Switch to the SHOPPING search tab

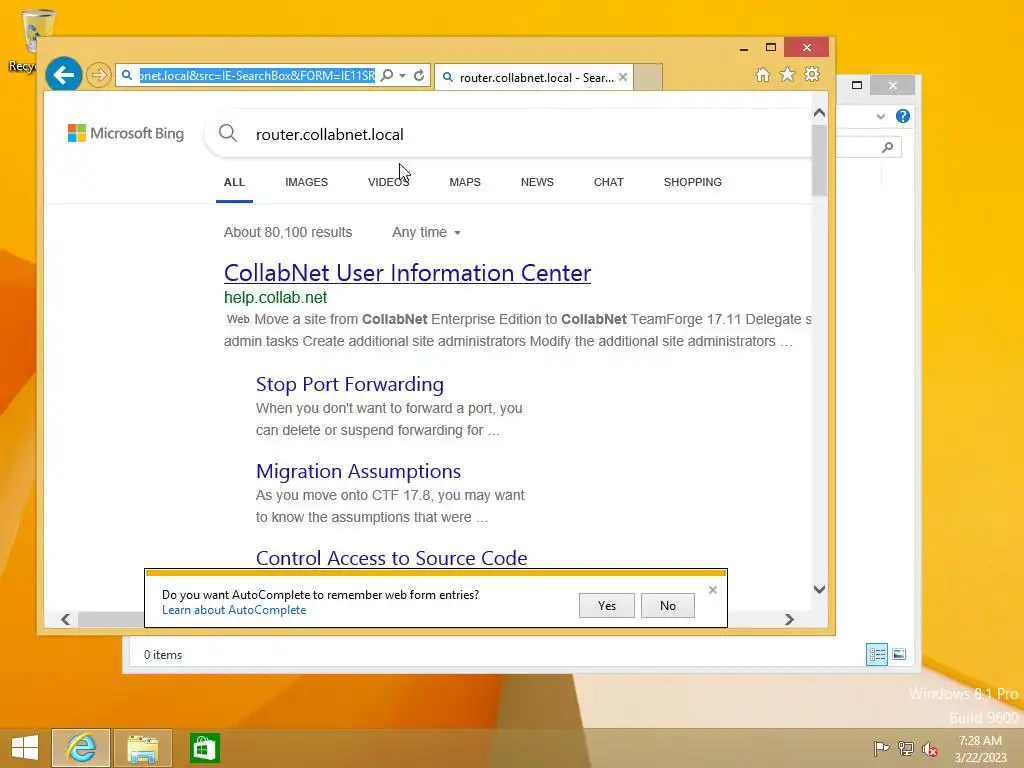click(x=693, y=182)
